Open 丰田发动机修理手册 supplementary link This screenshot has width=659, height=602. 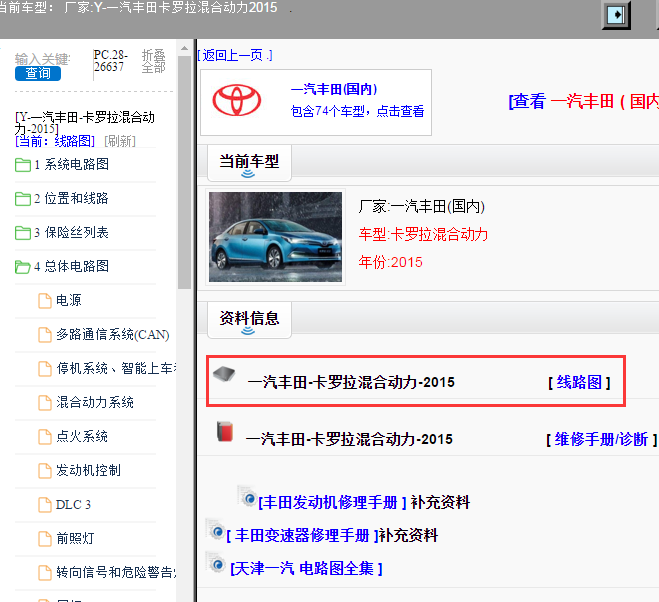click(x=332, y=502)
